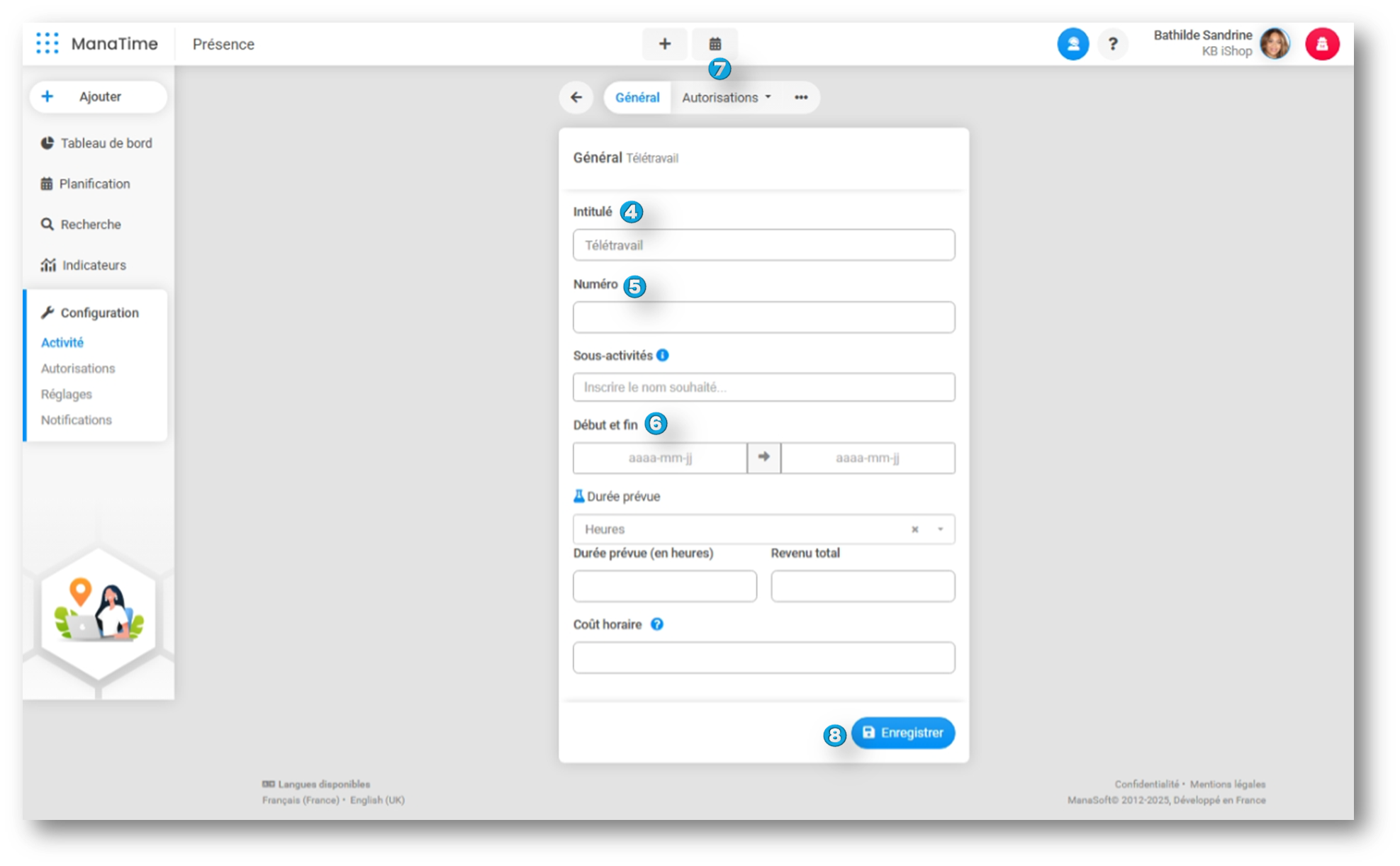The image size is (1400, 866).
Task: Click the plus icon in top toolbar
Action: [x=664, y=44]
